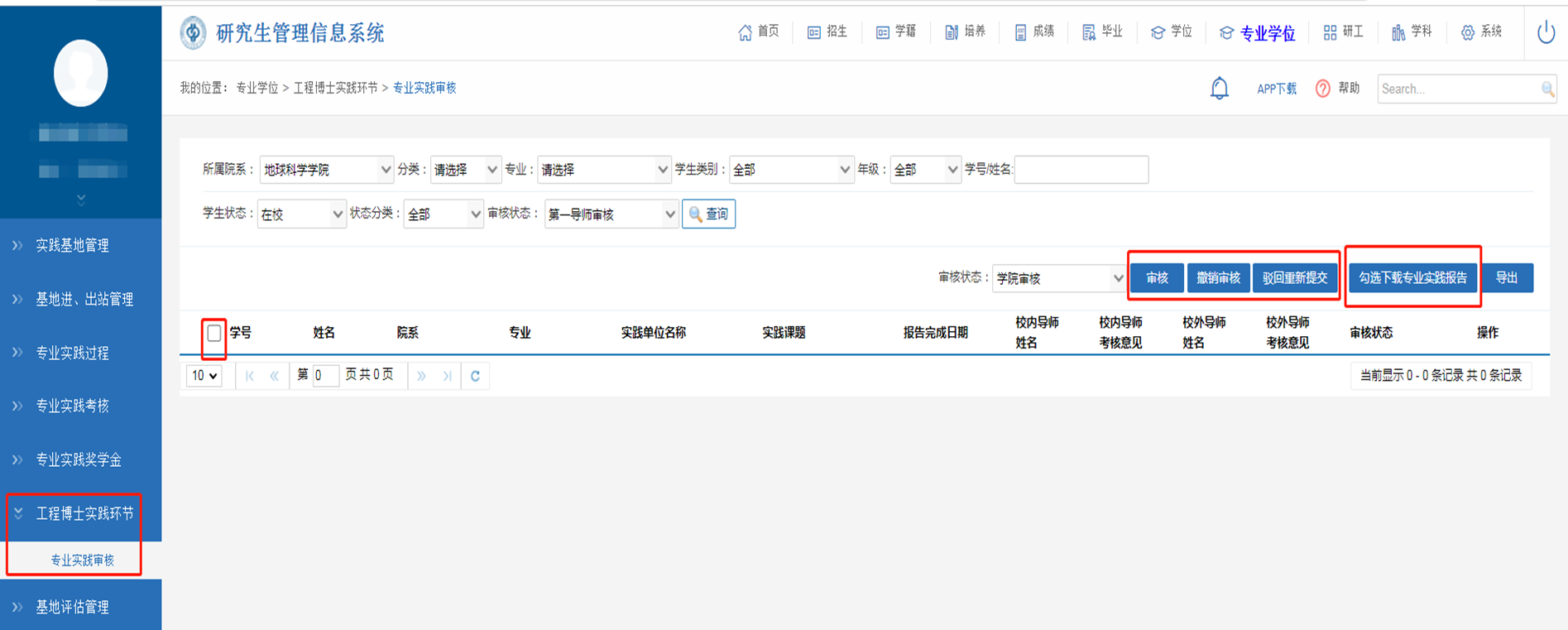Toggle the select-all checkbox in table header
Screen dimensions: 1568x630
[214, 333]
